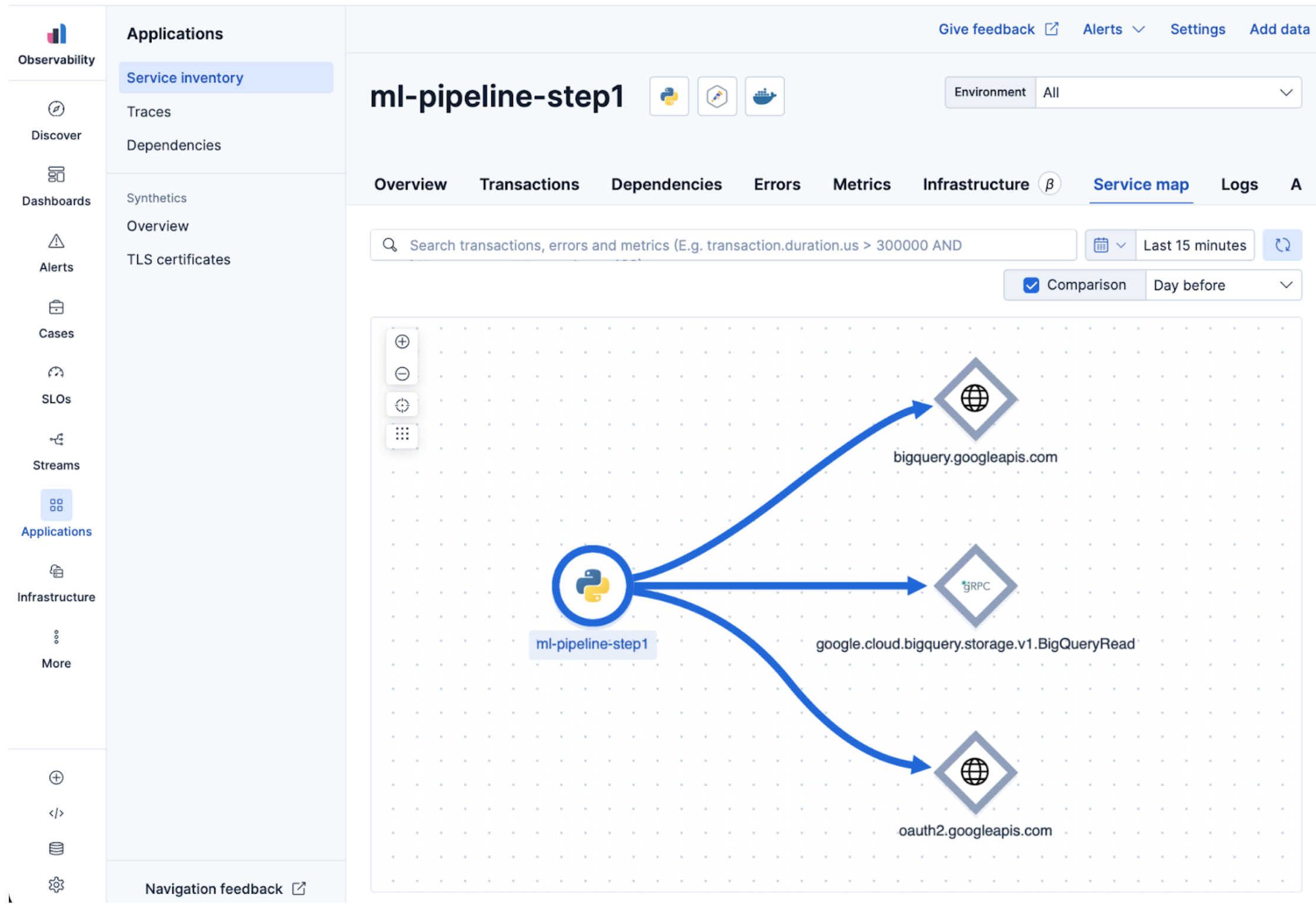
Task: Open Synthetics Overview
Action: coord(158,226)
